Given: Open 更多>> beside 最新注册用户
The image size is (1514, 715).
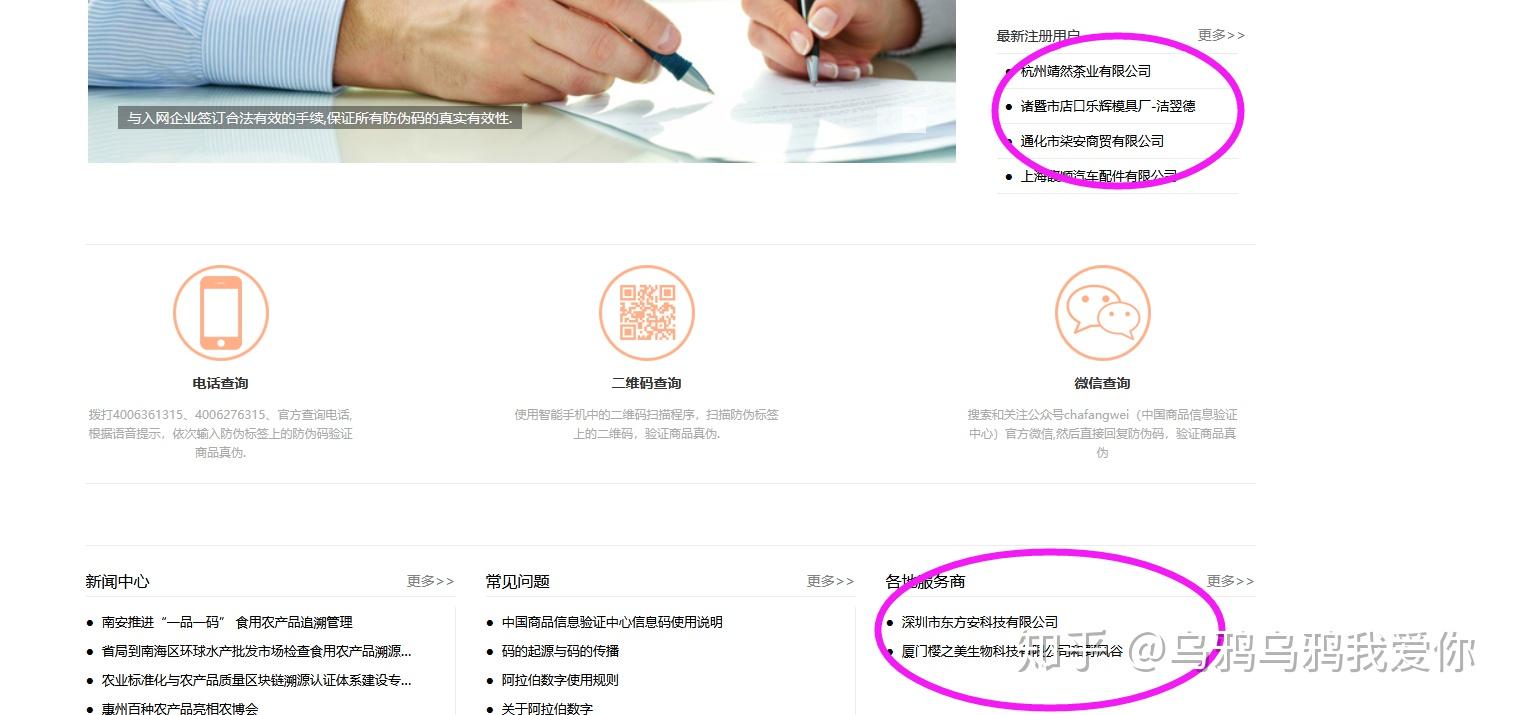Looking at the screenshot, I should (x=1221, y=35).
